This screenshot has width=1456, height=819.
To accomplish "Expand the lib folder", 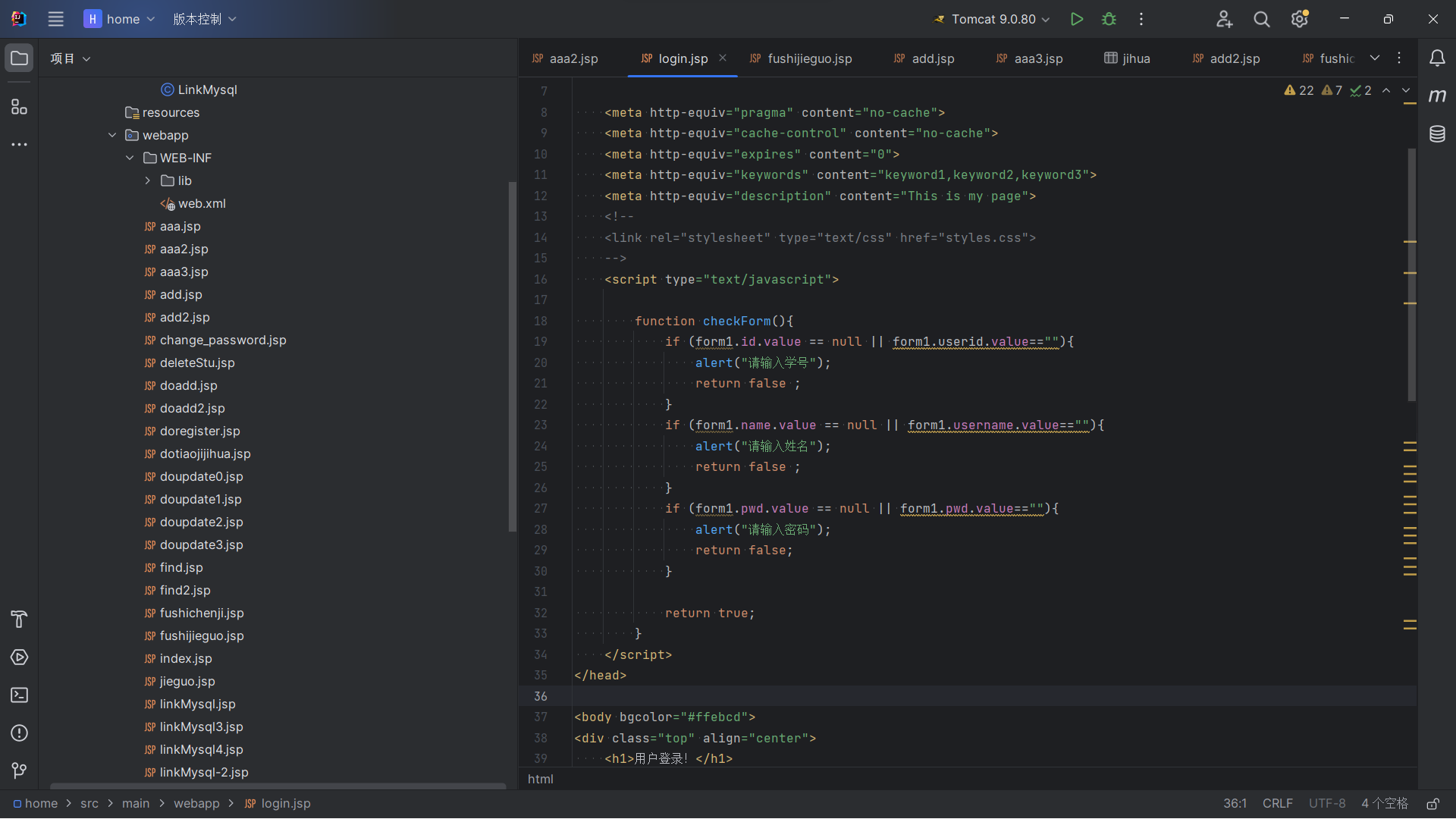I will point(148,180).
